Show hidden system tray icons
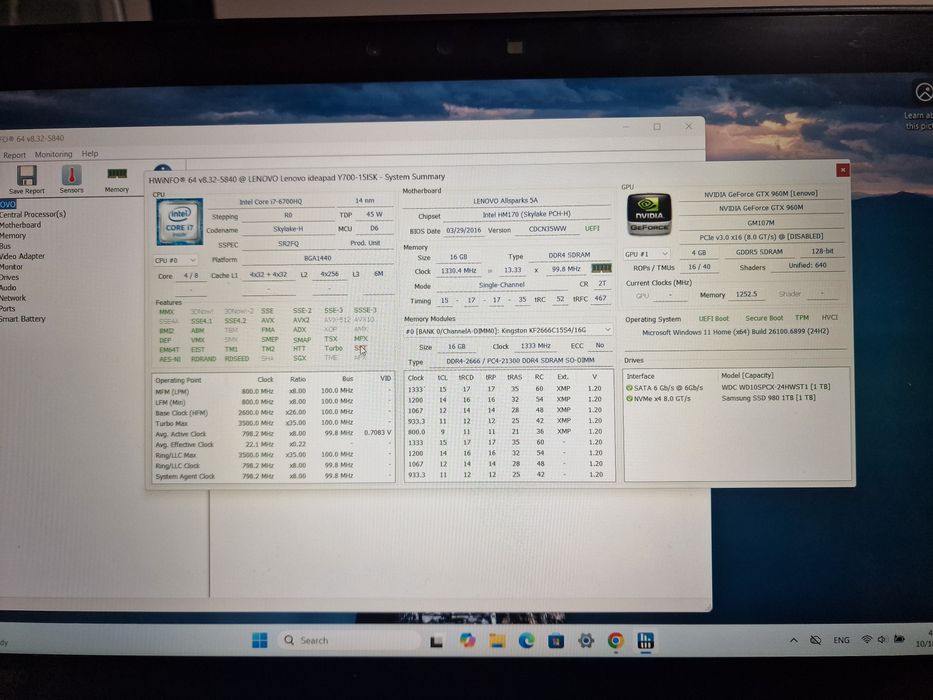933x700 pixels. click(x=793, y=640)
